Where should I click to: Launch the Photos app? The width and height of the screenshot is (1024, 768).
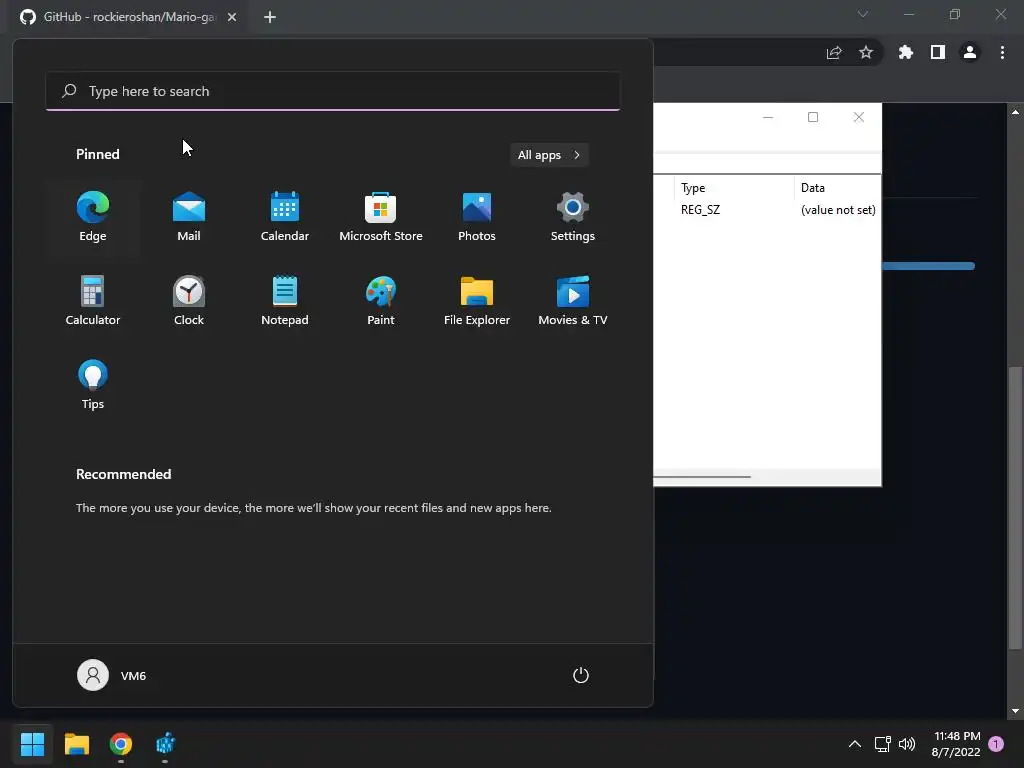[477, 217]
